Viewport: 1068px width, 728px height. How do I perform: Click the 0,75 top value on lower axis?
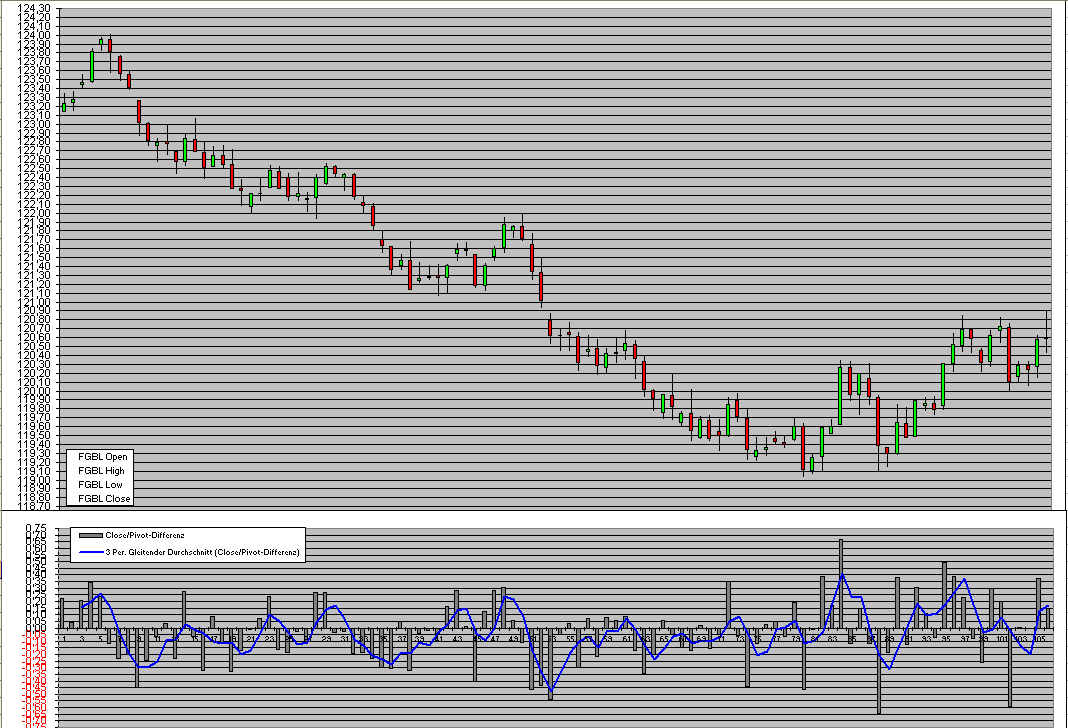pos(36,528)
